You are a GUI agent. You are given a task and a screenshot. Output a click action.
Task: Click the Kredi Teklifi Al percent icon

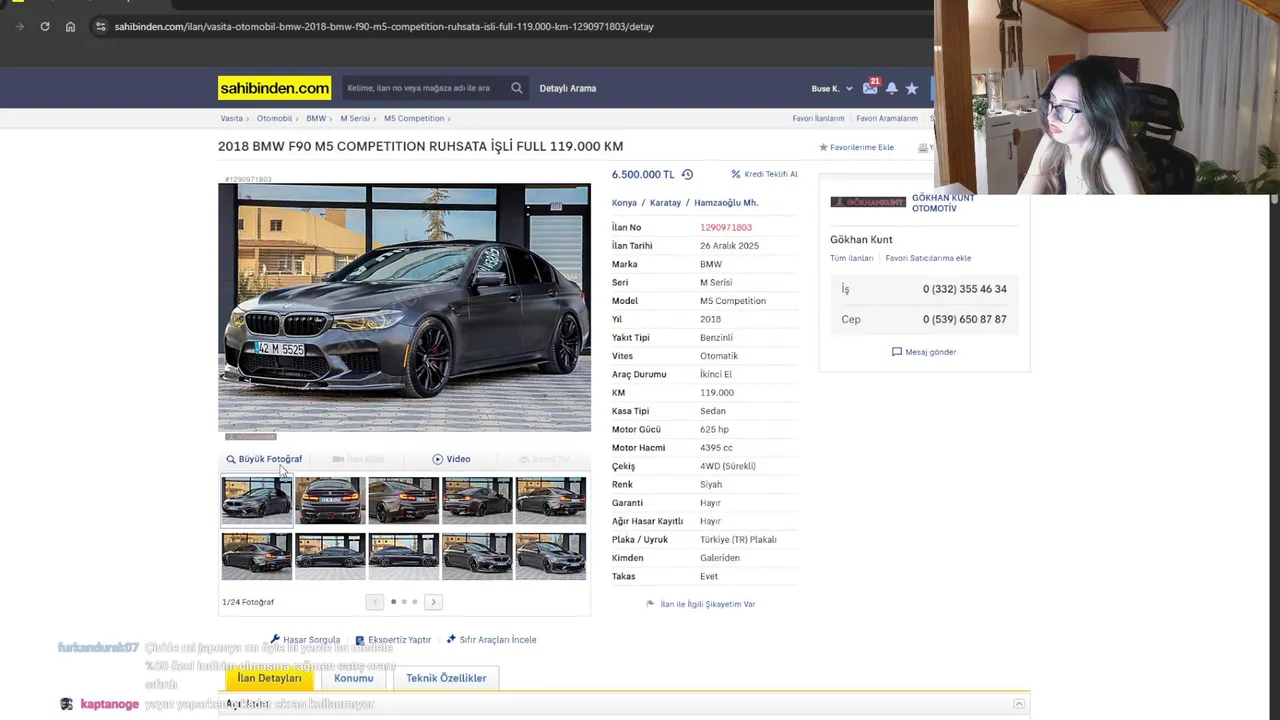[736, 174]
